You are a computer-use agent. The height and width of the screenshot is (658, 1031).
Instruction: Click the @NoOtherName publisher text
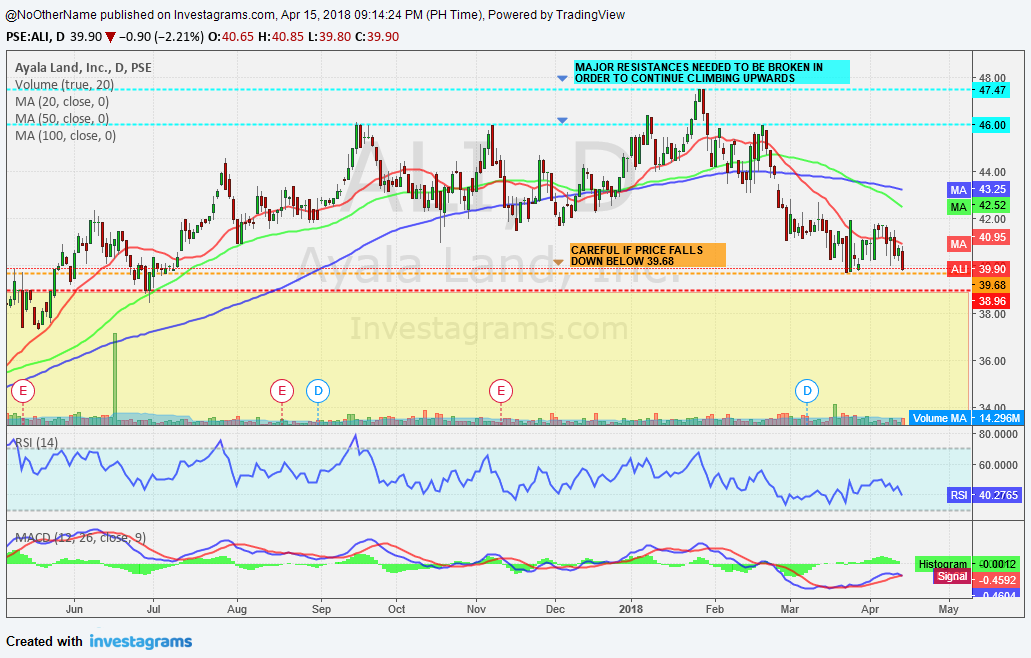click(51, 14)
